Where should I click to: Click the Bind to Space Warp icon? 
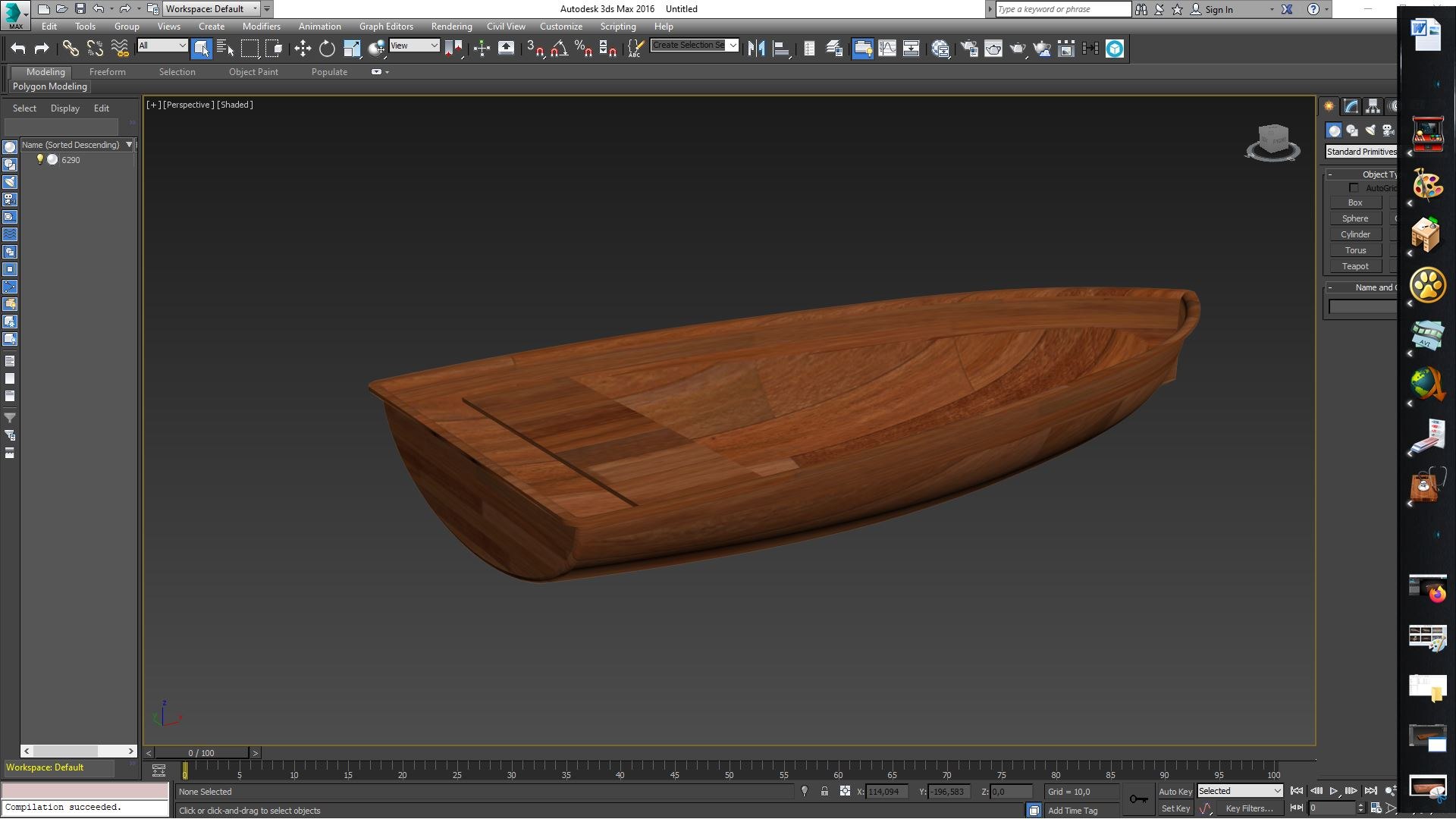(x=120, y=49)
